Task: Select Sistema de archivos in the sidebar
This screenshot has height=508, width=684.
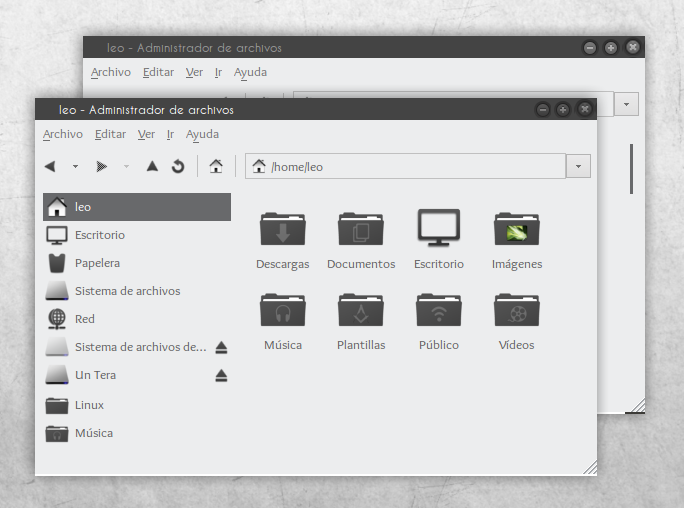Action: coord(137,291)
